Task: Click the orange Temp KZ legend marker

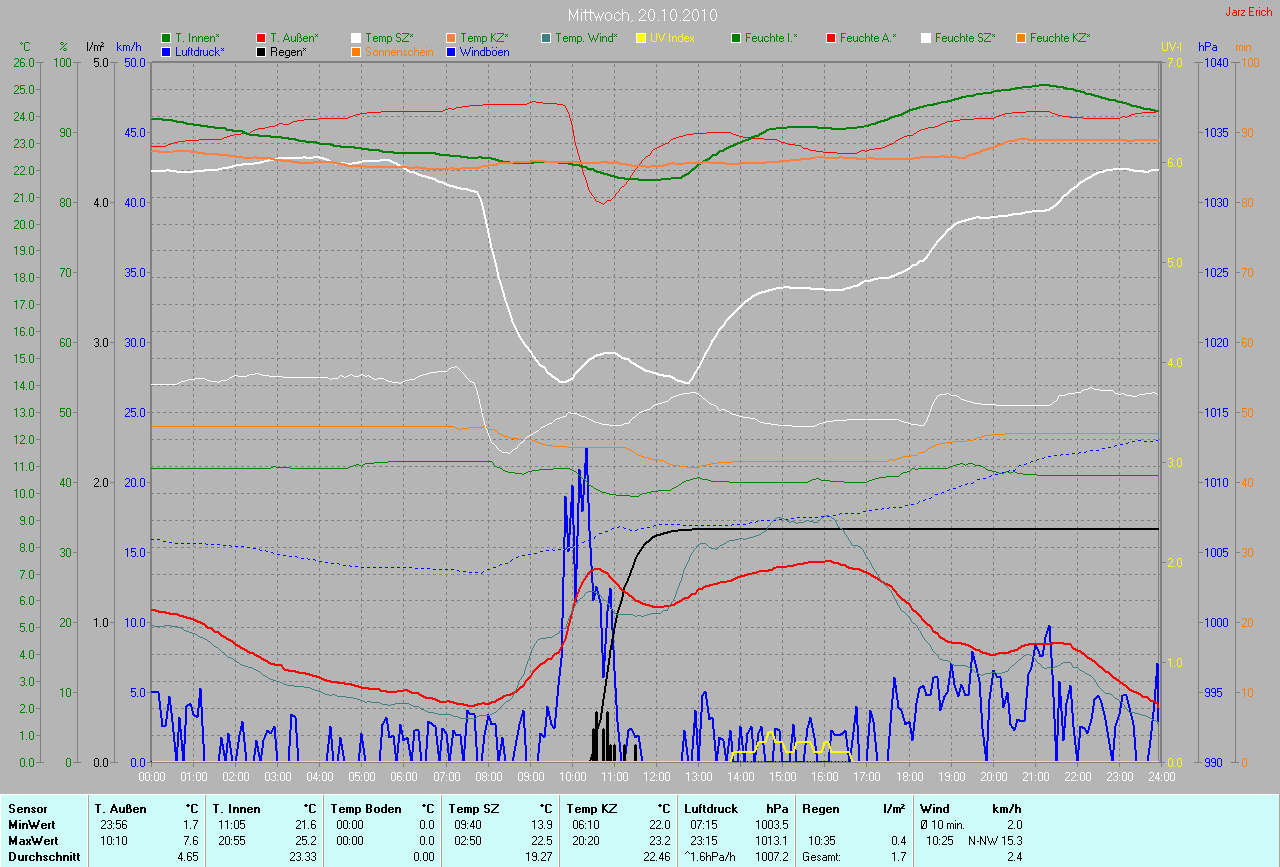Action: coord(452,38)
